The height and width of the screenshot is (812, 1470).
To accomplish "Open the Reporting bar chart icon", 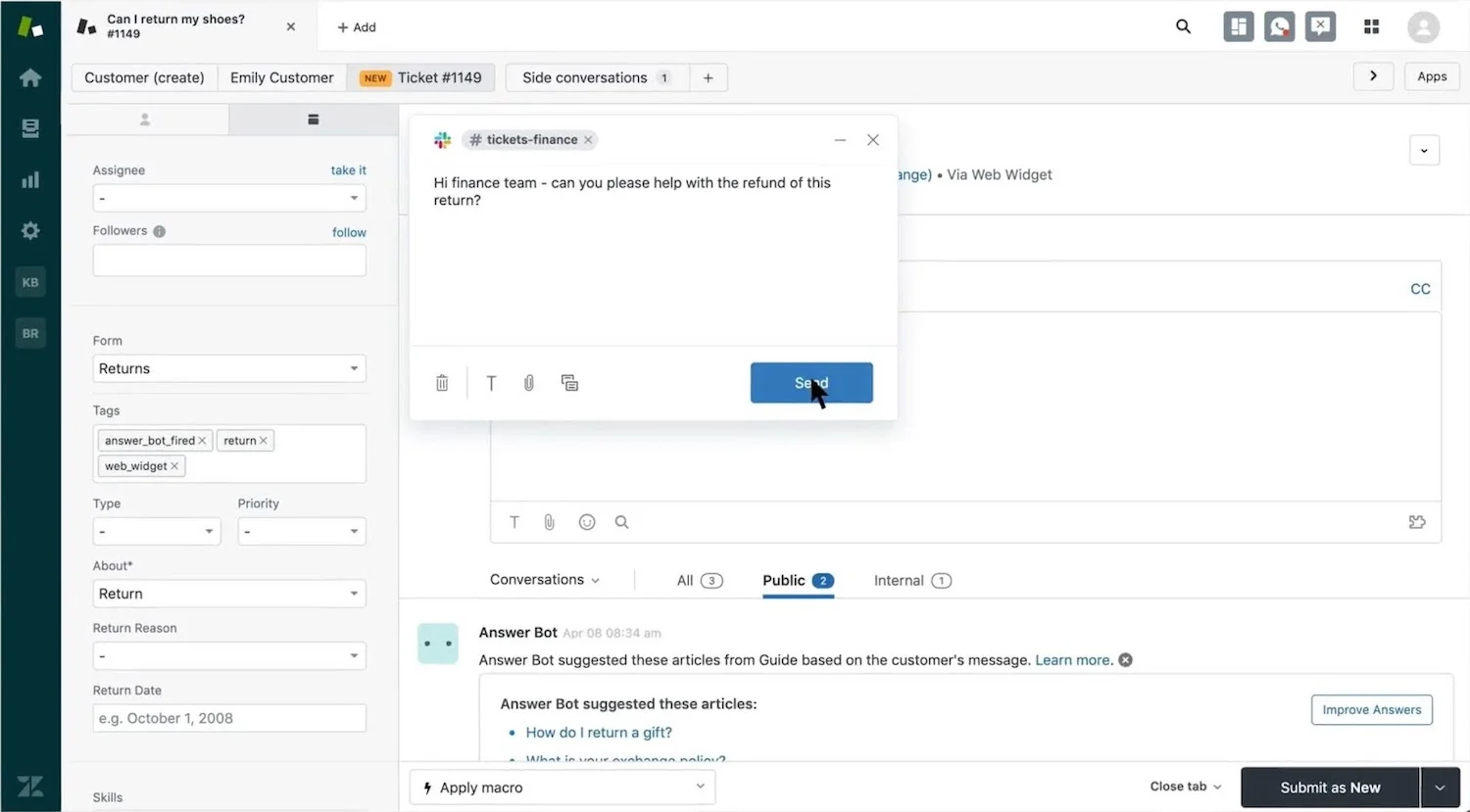I will 30,179.
